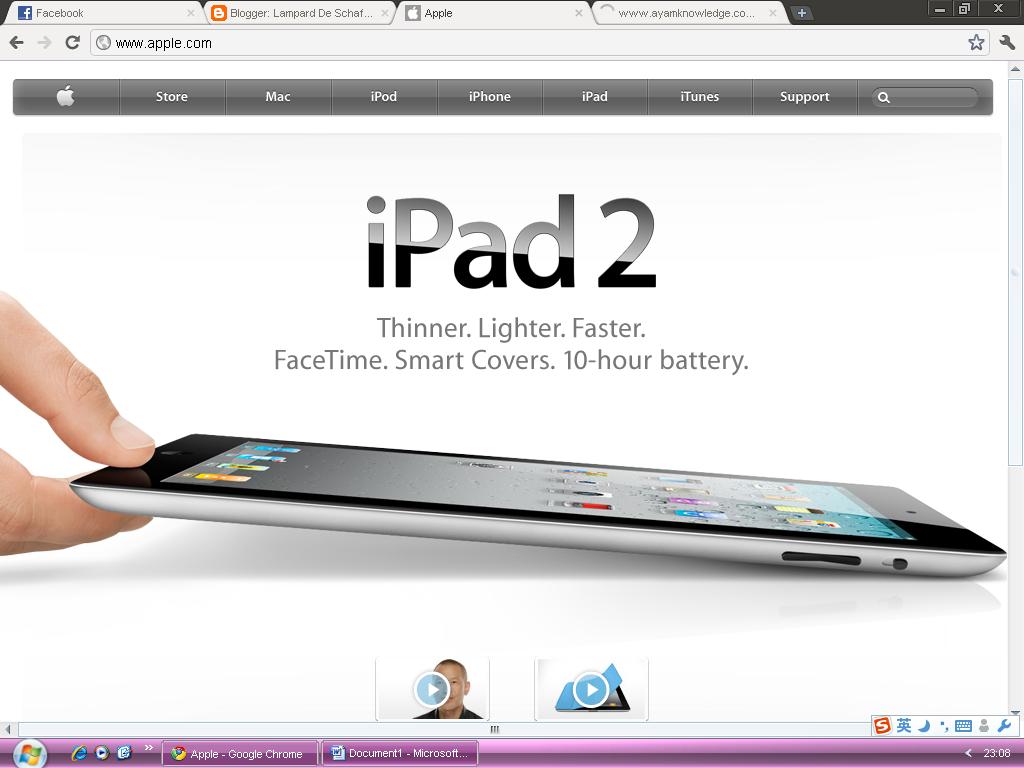Play the Smart Cover video thumbnail
The width and height of the screenshot is (1024, 768).
click(591, 689)
